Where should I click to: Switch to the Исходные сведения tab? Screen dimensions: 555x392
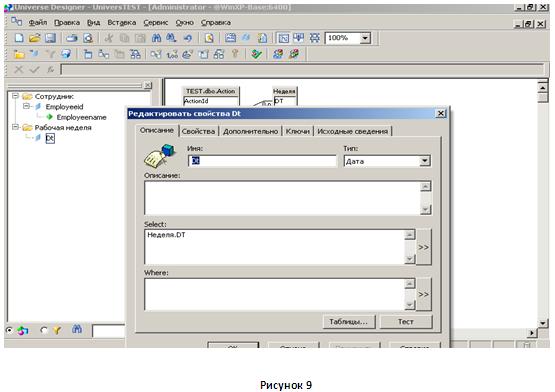[353, 131]
